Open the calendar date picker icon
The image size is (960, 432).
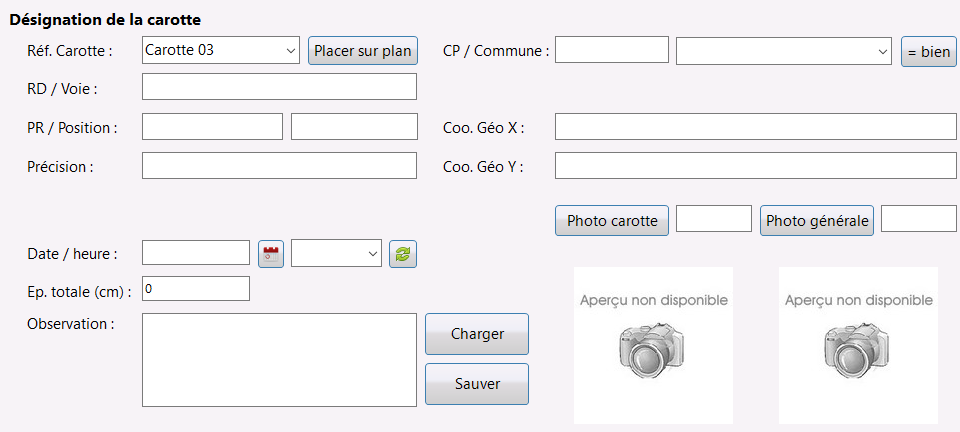[x=271, y=253]
